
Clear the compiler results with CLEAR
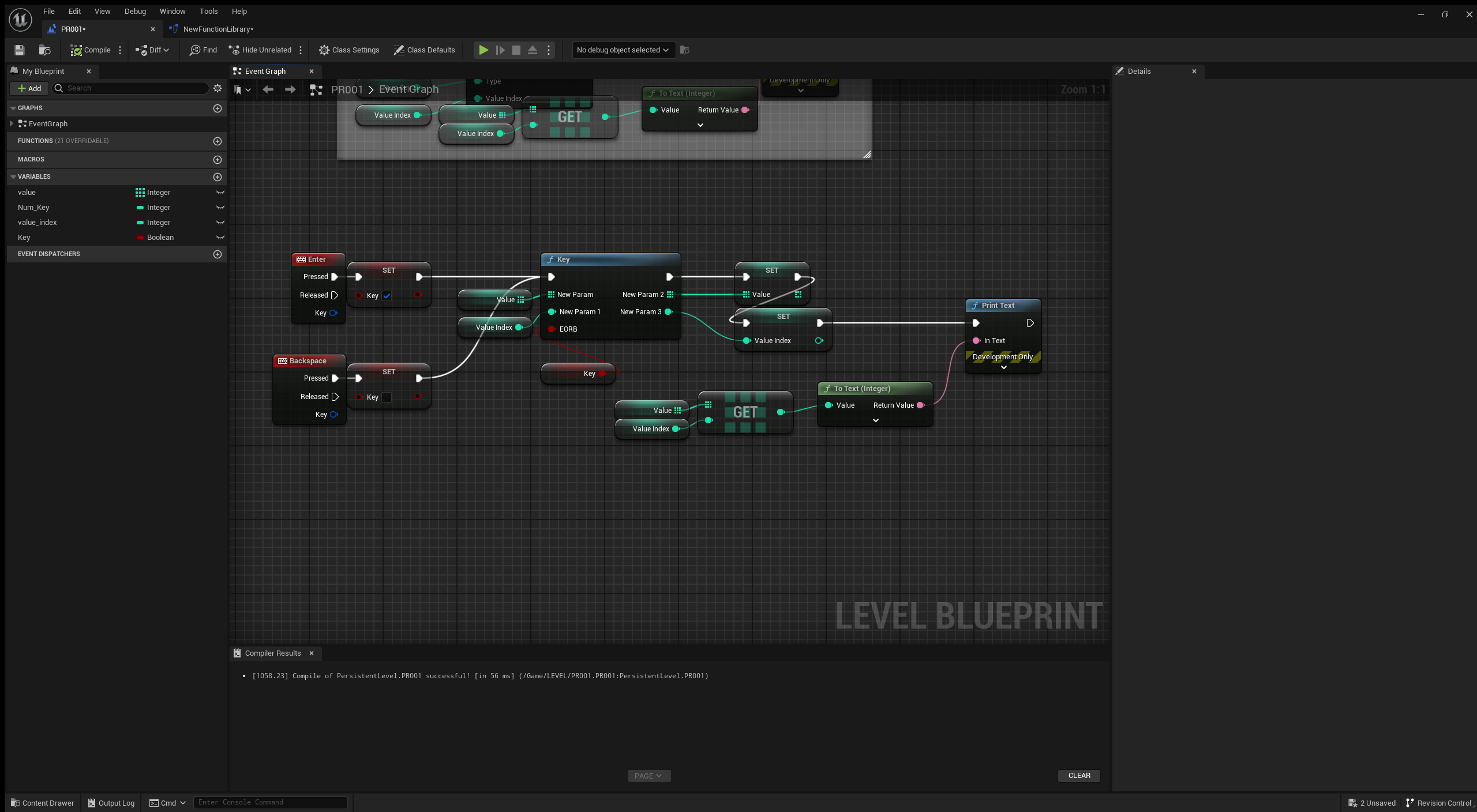pyautogui.click(x=1079, y=776)
